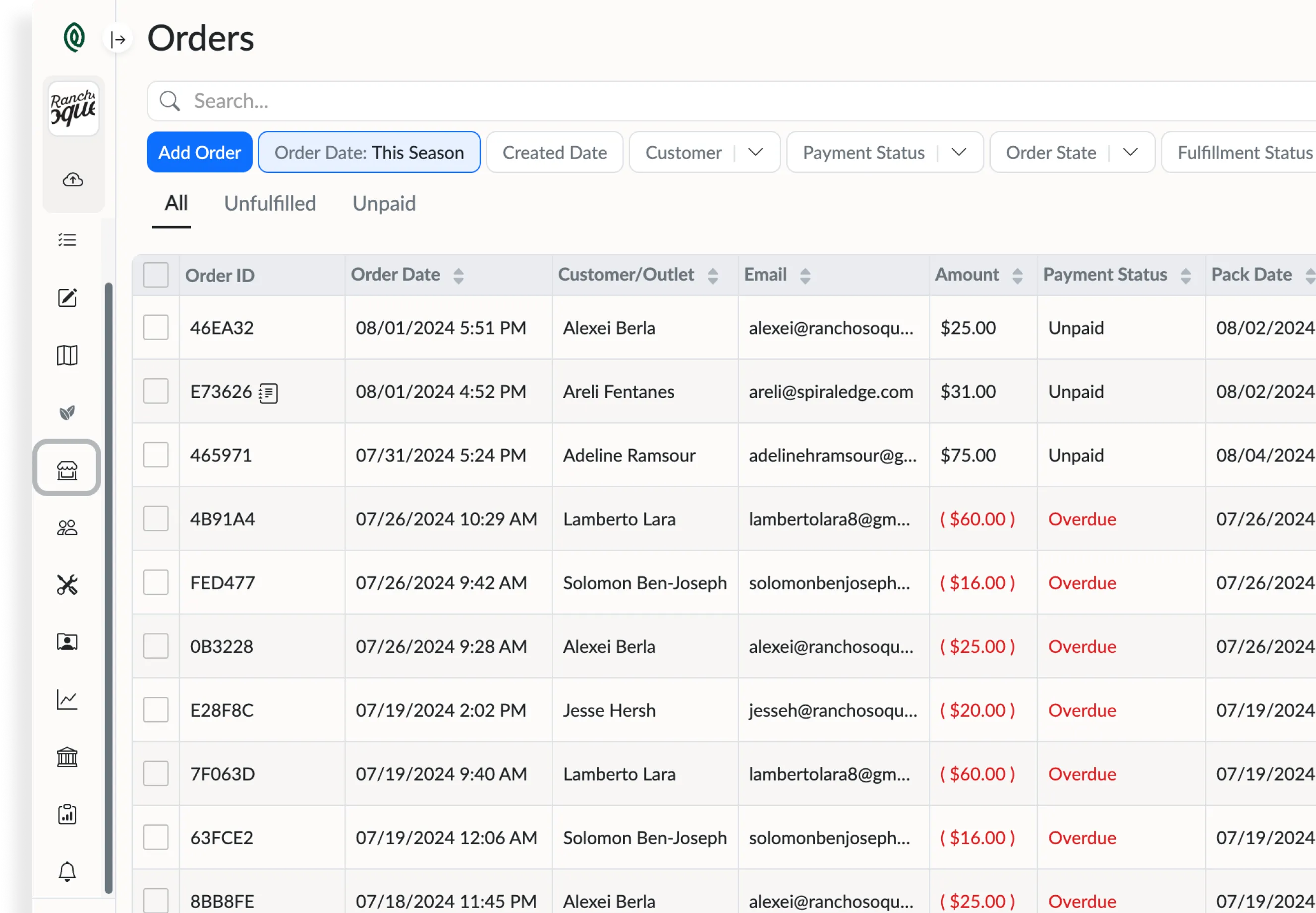This screenshot has width=1316, height=913.
Task: Tick the select-all checkbox in table header
Action: pos(156,275)
